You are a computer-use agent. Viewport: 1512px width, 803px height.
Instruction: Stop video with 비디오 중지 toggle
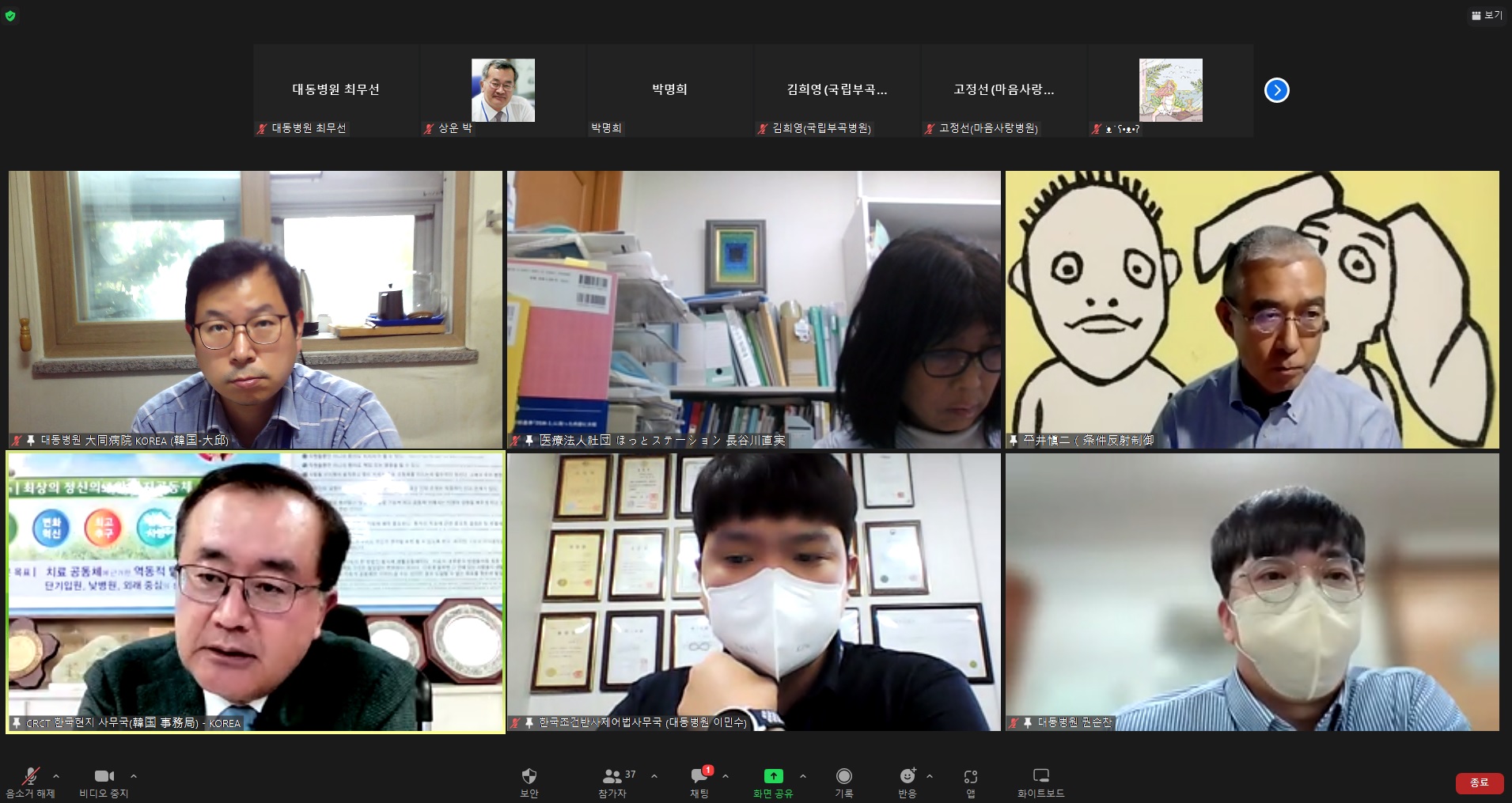[104, 776]
